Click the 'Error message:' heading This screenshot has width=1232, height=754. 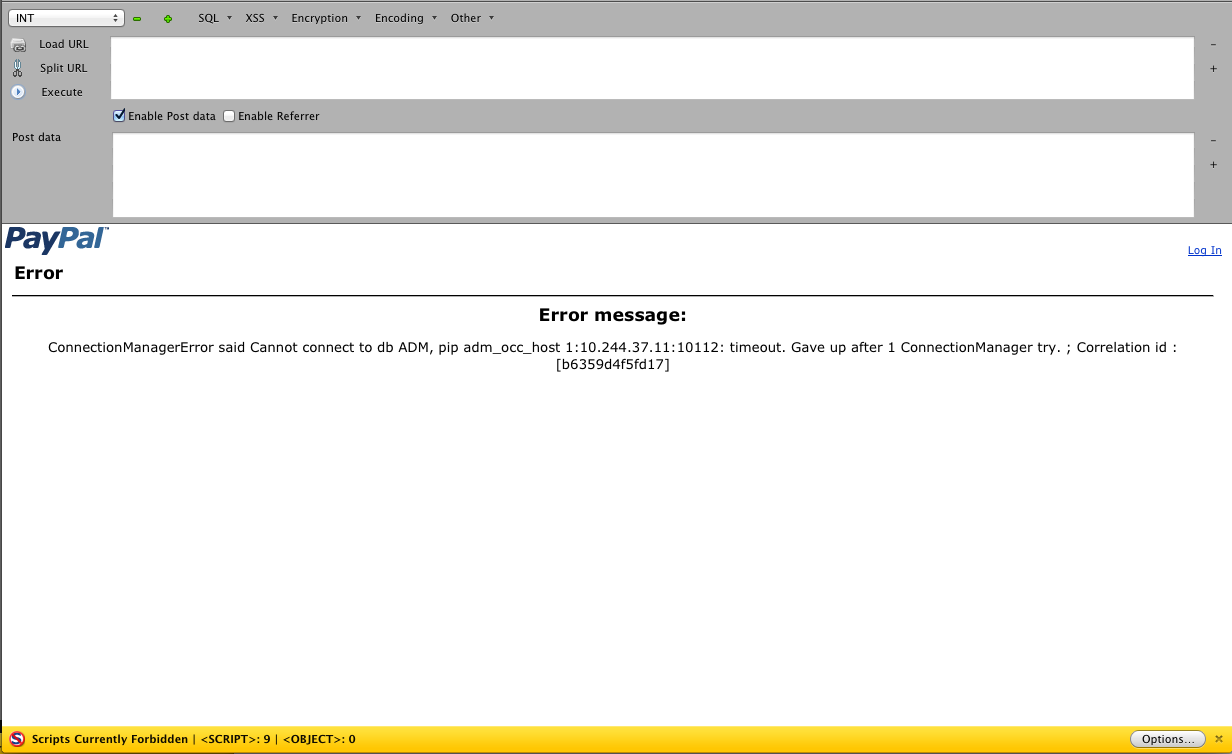coord(613,315)
